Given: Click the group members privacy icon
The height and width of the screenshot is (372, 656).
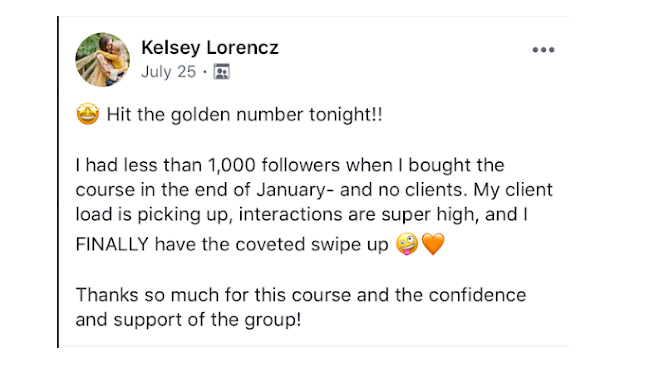Looking at the screenshot, I should 221,72.
